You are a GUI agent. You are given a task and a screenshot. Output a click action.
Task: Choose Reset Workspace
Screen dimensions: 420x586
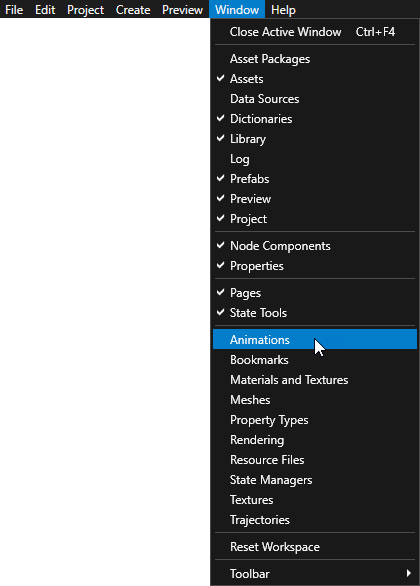[315, 546]
